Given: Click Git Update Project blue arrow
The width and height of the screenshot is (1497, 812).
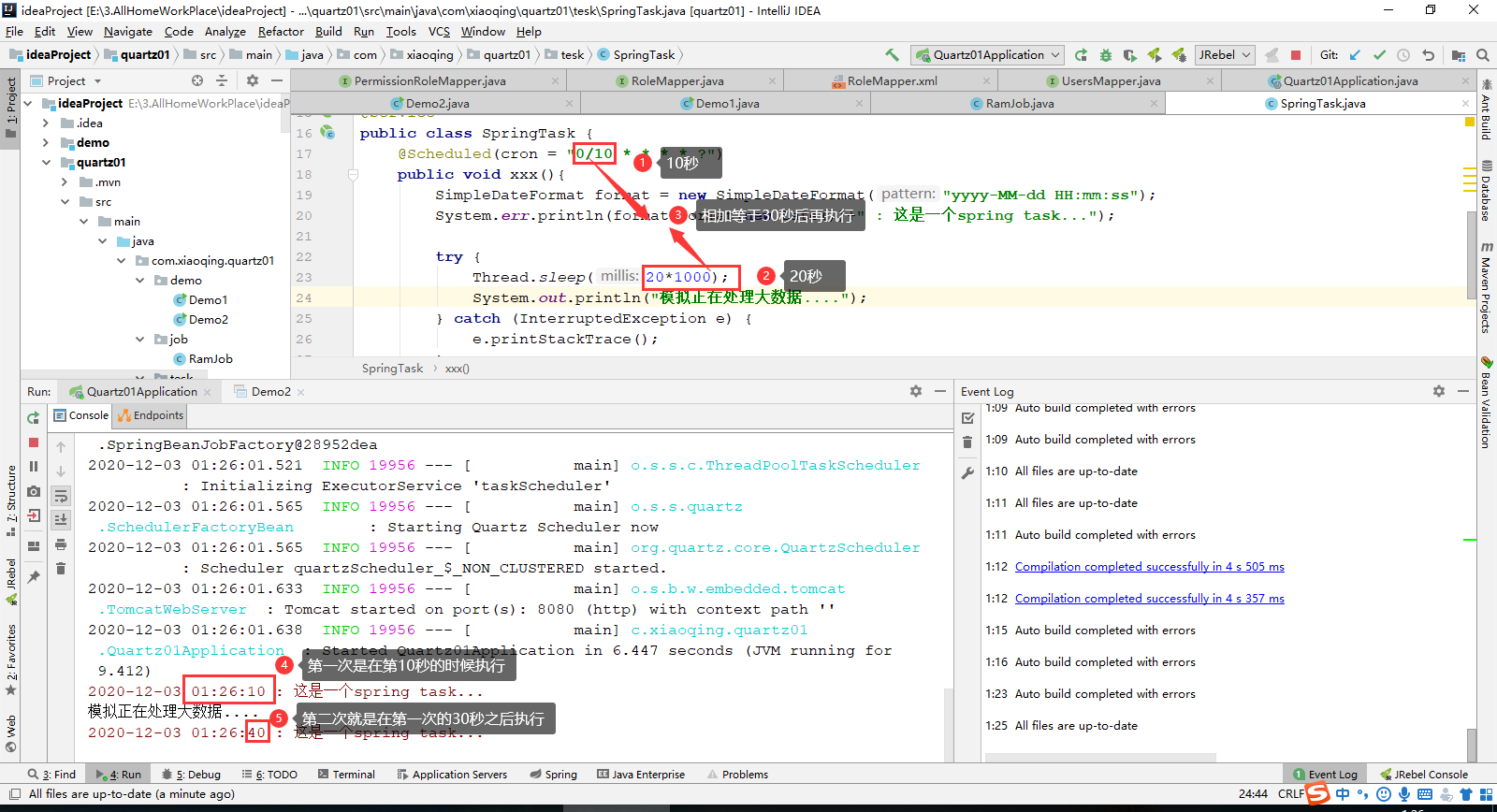Looking at the screenshot, I should coord(1355,55).
